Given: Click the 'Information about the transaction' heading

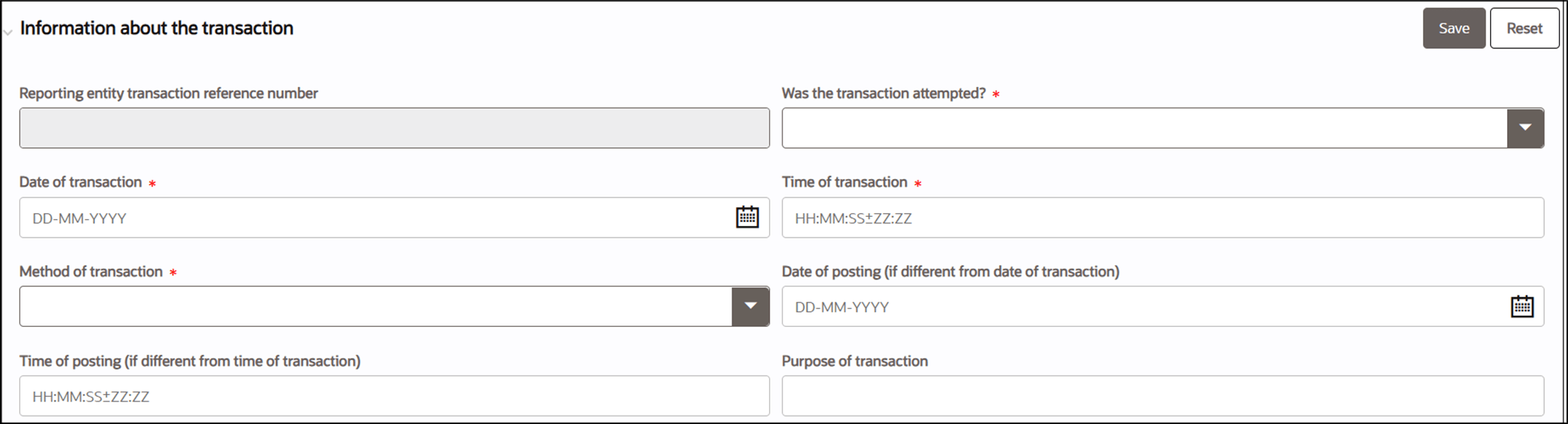Looking at the screenshot, I should click(156, 28).
